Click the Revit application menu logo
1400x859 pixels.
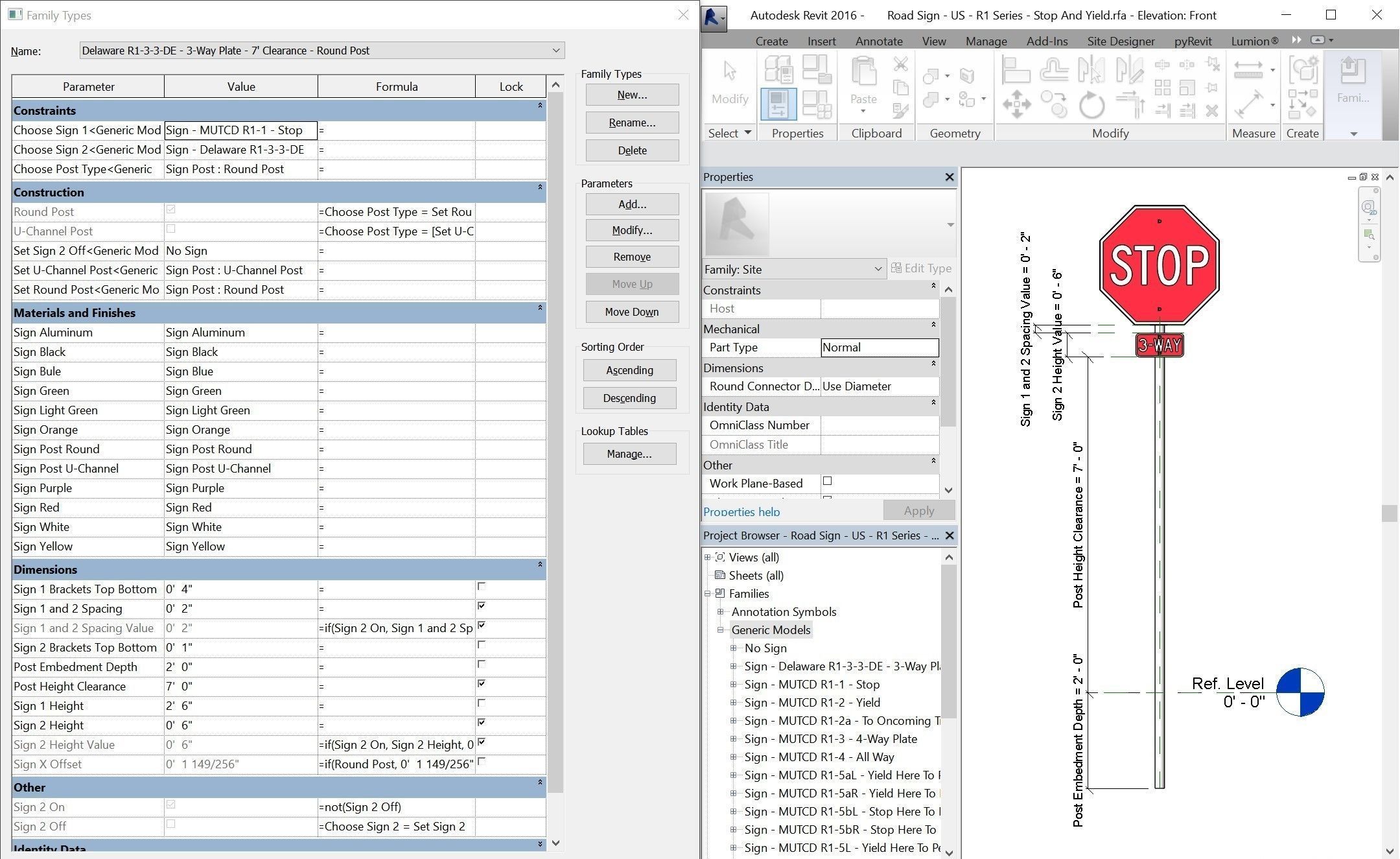pyautogui.click(x=714, y=16)
